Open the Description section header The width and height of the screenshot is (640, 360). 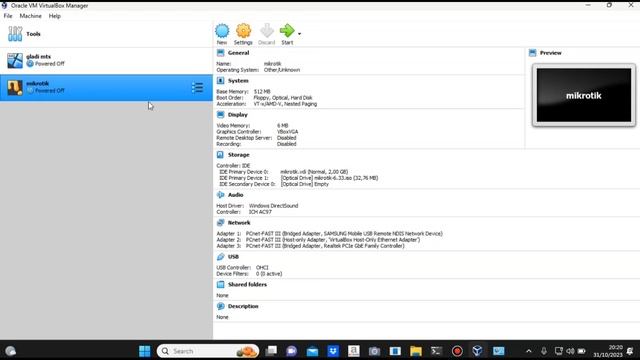pos(243,306)
